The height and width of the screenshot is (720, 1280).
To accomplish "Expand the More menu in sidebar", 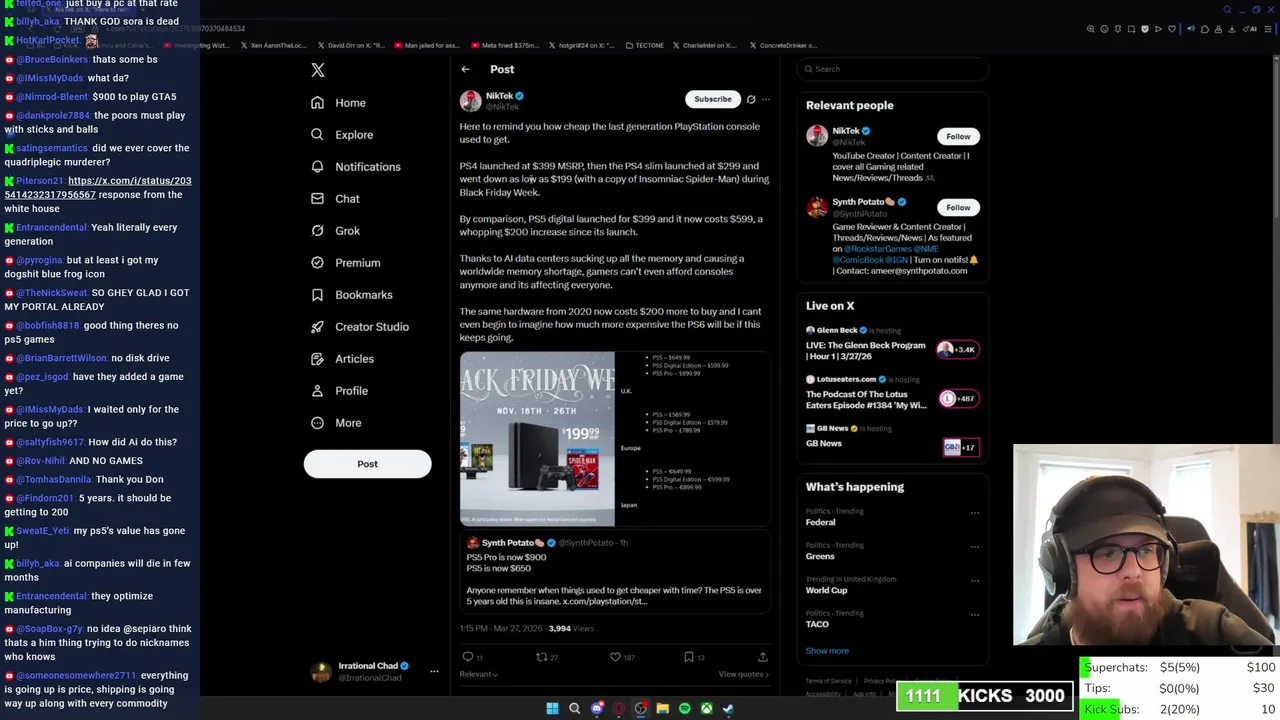I will point(336,423).
